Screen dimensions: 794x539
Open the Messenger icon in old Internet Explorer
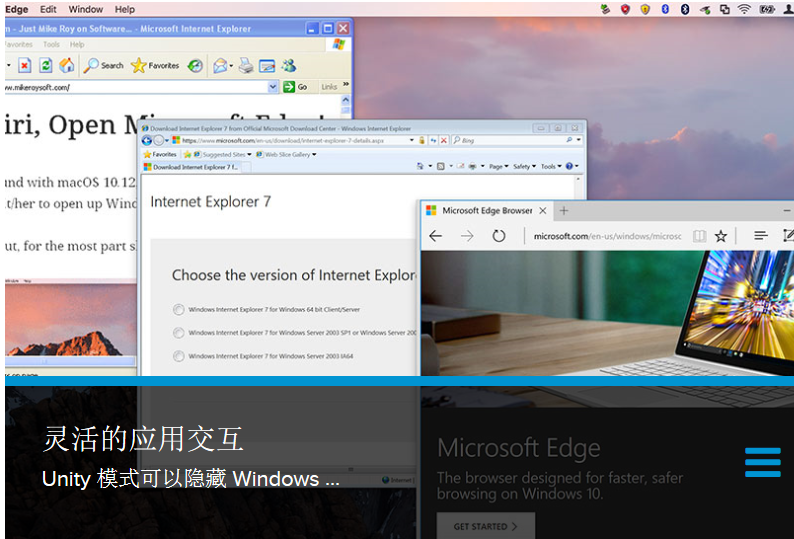289,65
